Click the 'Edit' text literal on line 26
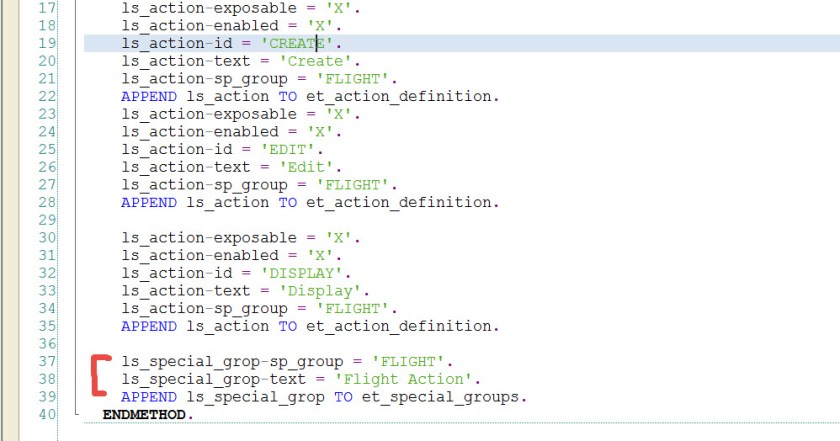 click(306, 167)
